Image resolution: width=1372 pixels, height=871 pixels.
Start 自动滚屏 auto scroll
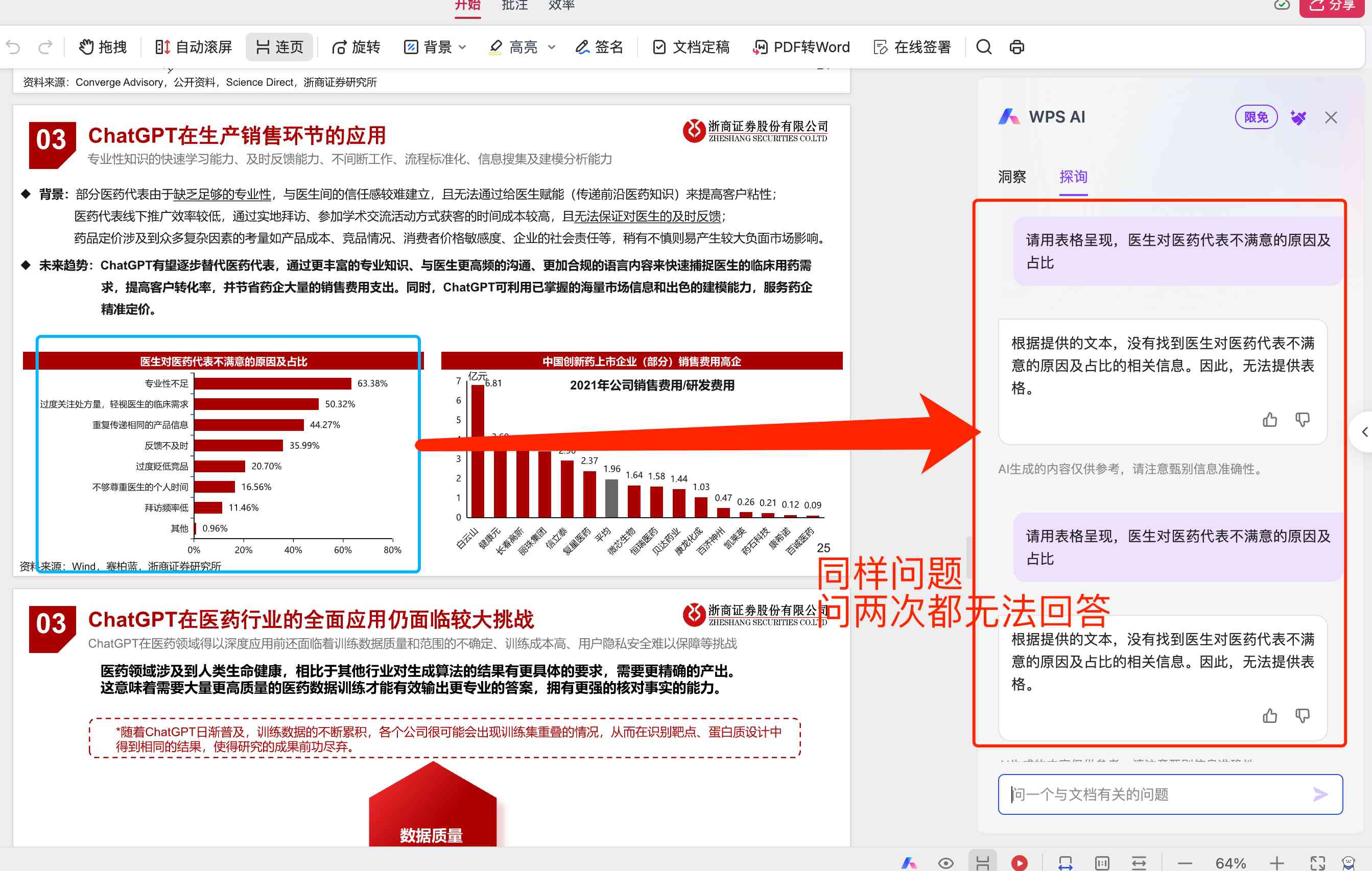[x=194, y=47]
